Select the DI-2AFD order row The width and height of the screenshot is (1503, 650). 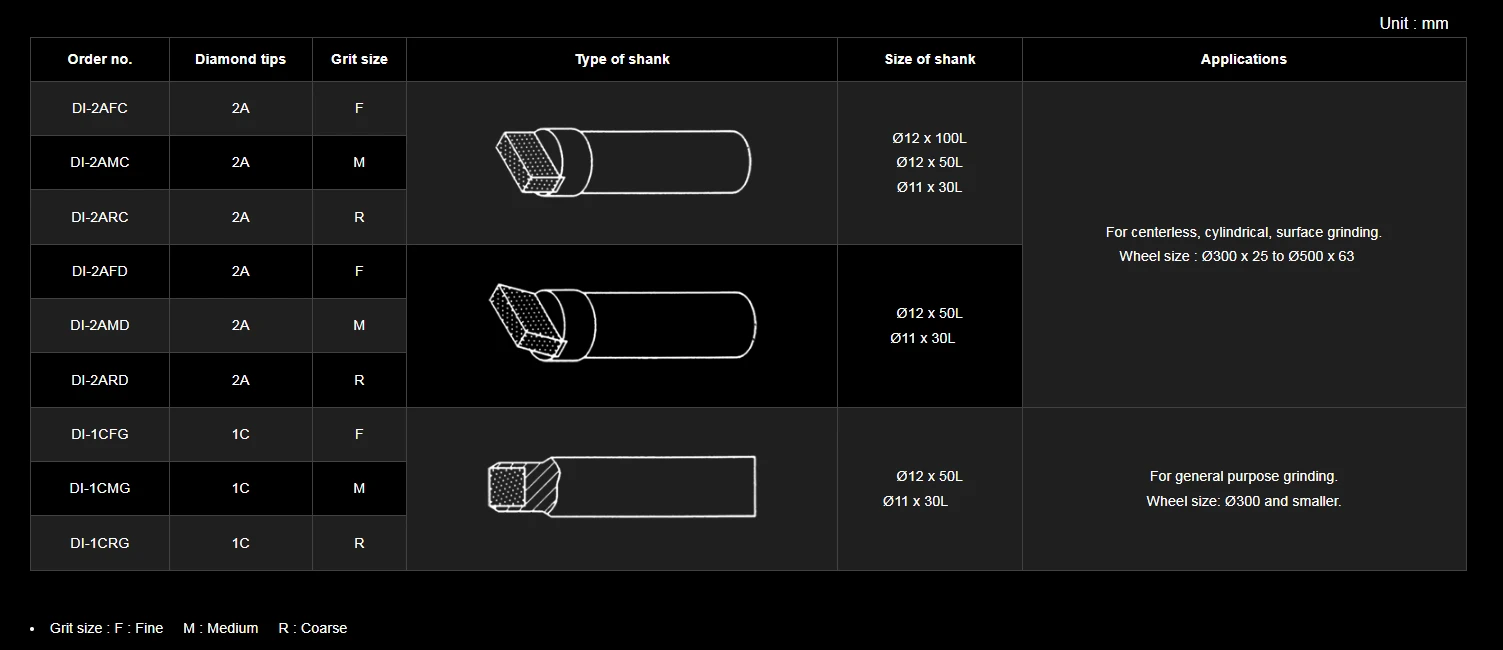coord(100,271)
